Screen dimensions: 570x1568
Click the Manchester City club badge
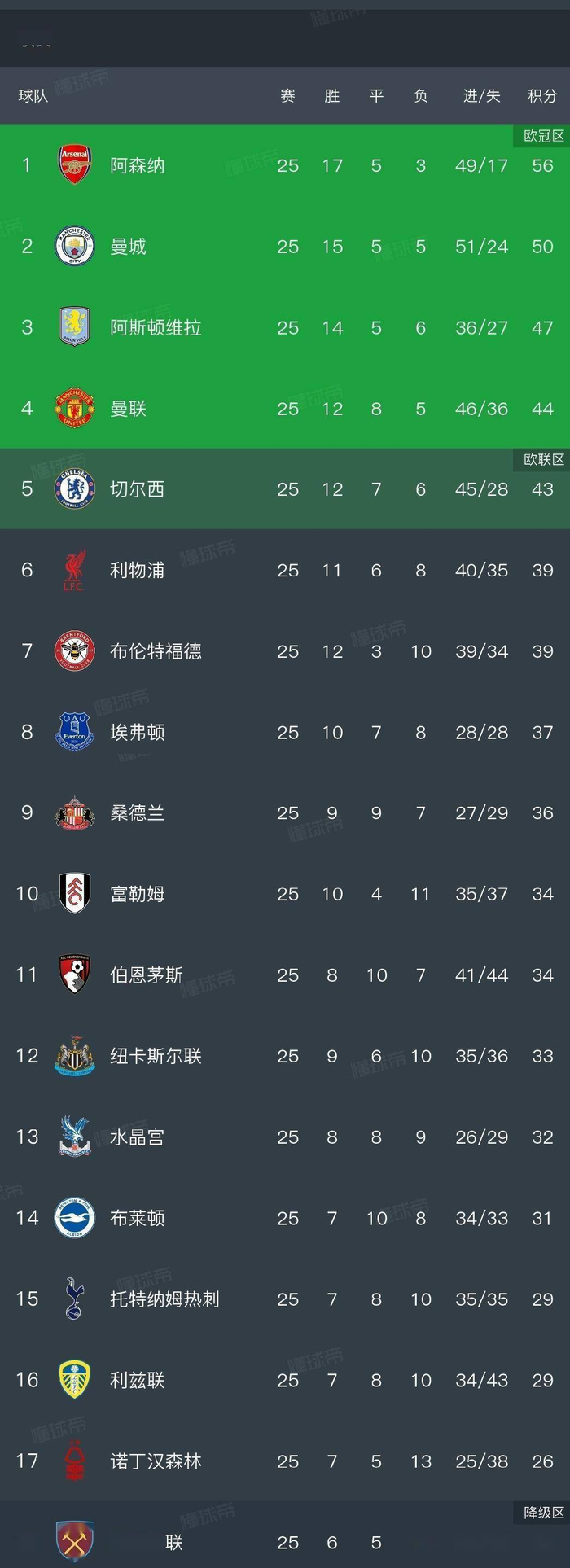click(74, 246)
